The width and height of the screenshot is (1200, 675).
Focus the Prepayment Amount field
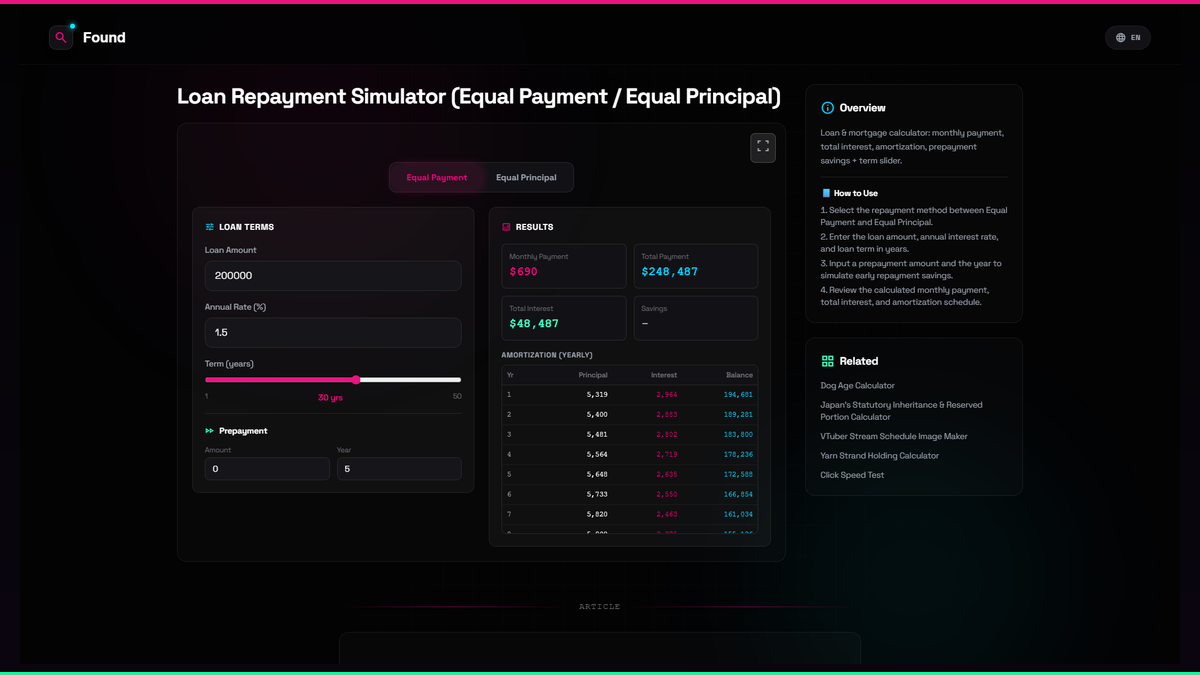[x=267, y=469]
